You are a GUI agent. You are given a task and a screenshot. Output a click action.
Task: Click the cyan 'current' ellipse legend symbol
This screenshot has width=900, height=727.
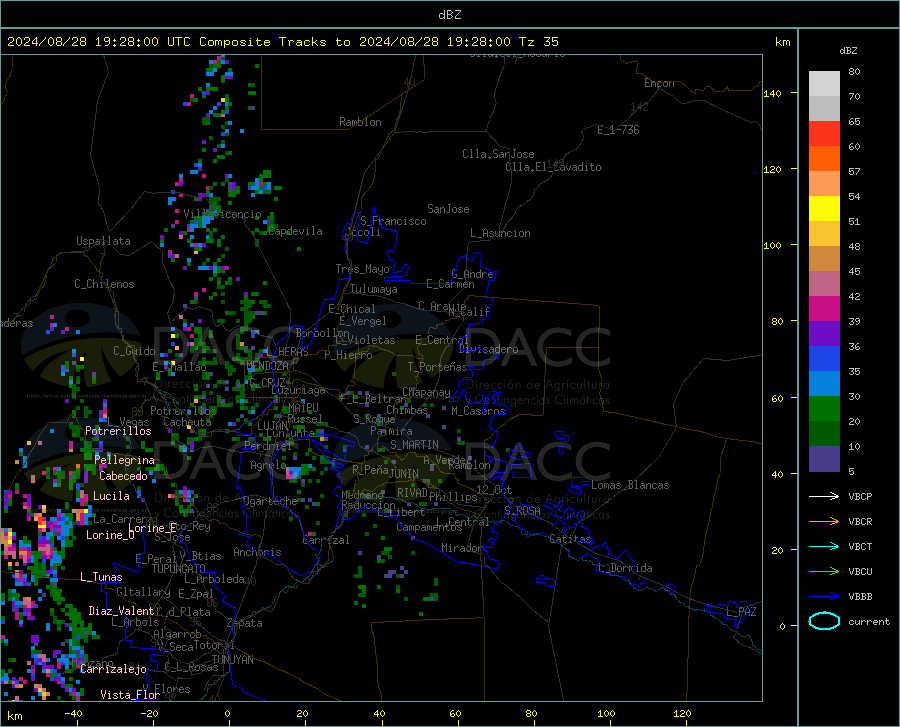(824, 621)
